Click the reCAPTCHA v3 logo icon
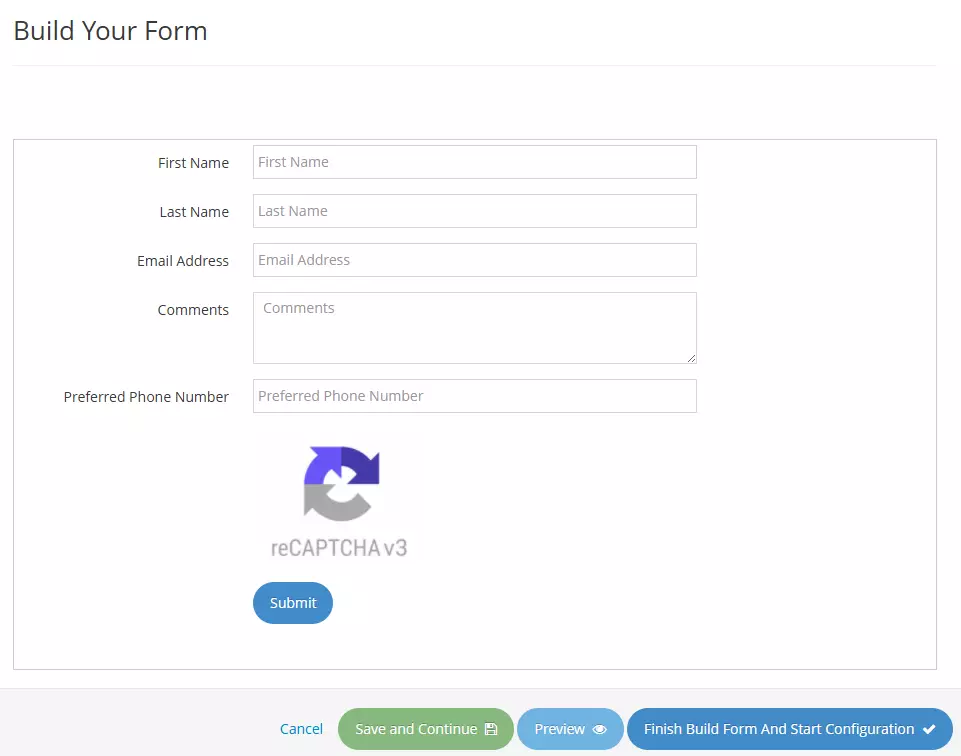Image resolution: width=961 pixels, height=756 pixels. click(x=341, y=483)
